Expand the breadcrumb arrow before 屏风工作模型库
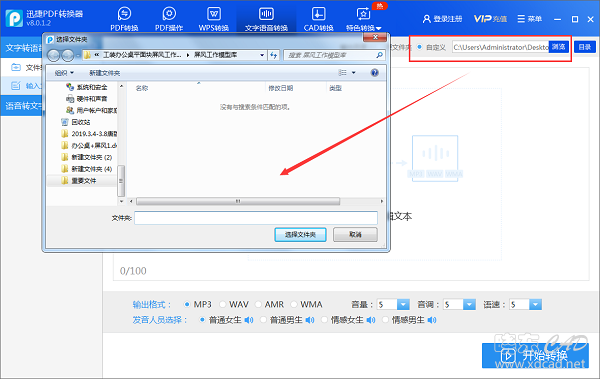The width and height of the screenshot is (600, 379). (x=188, y=55)
